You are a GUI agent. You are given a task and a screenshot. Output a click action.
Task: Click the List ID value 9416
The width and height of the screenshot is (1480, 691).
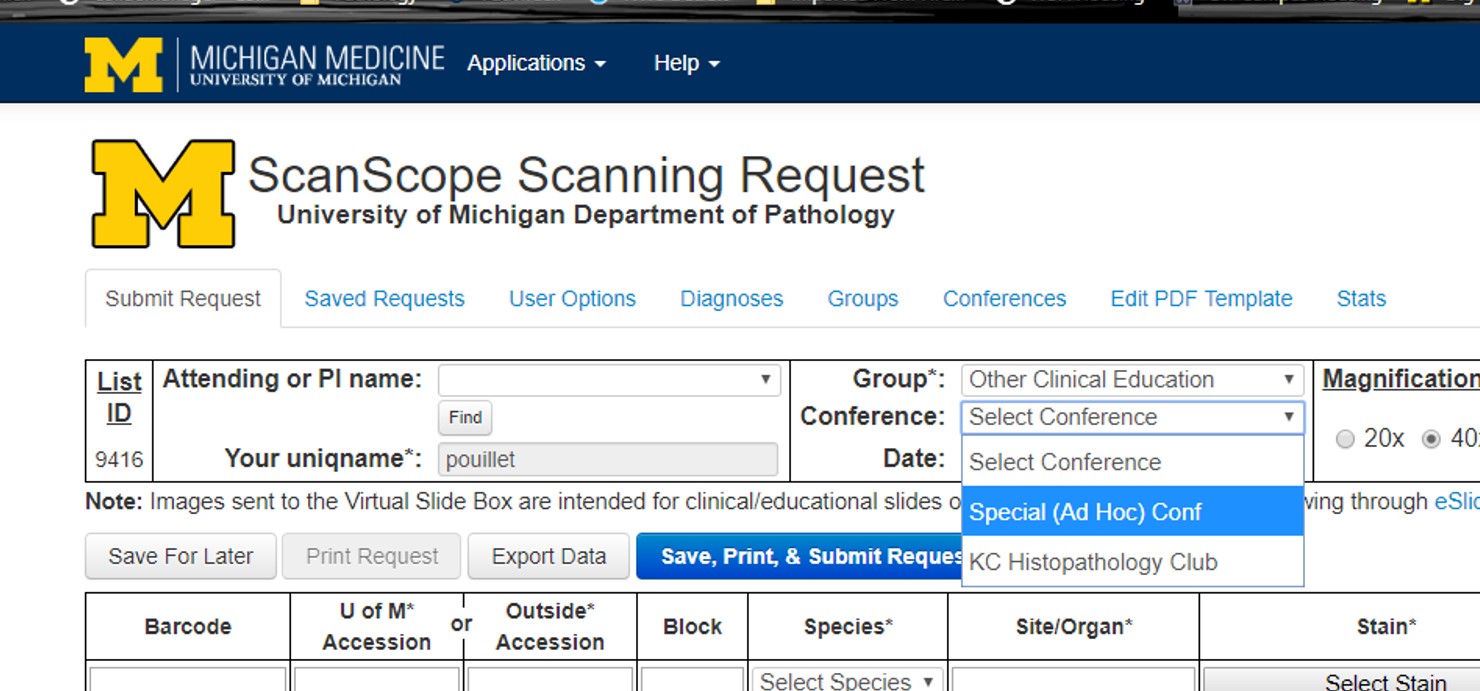[x=119, y=460]
